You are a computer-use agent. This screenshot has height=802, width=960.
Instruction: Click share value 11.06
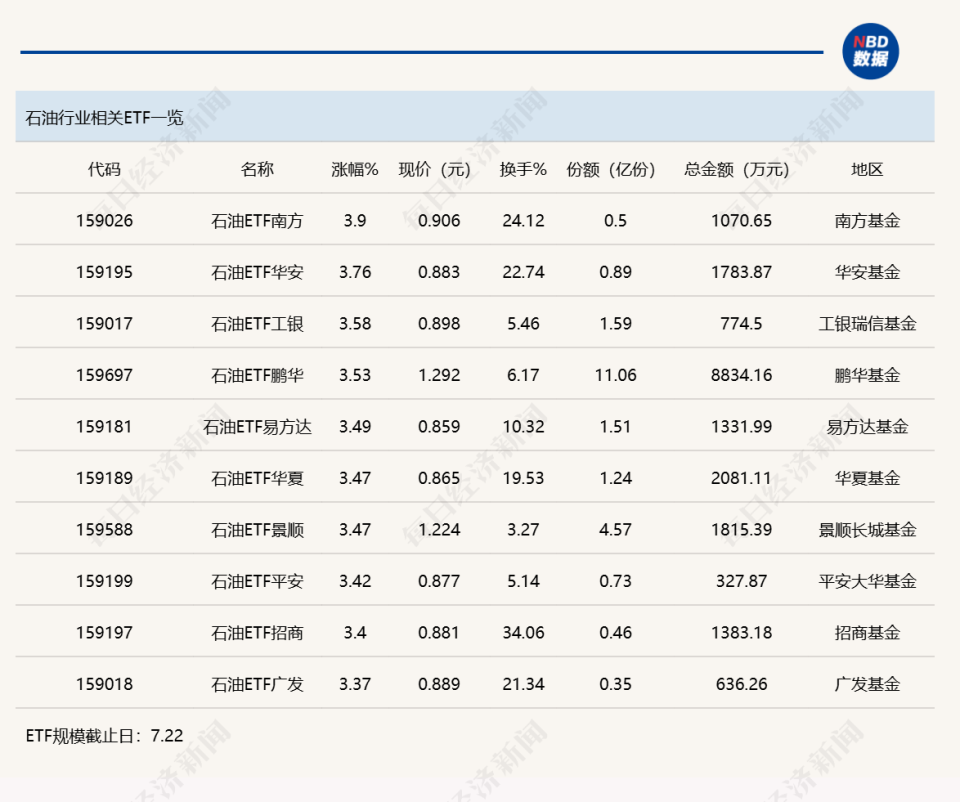615,375
